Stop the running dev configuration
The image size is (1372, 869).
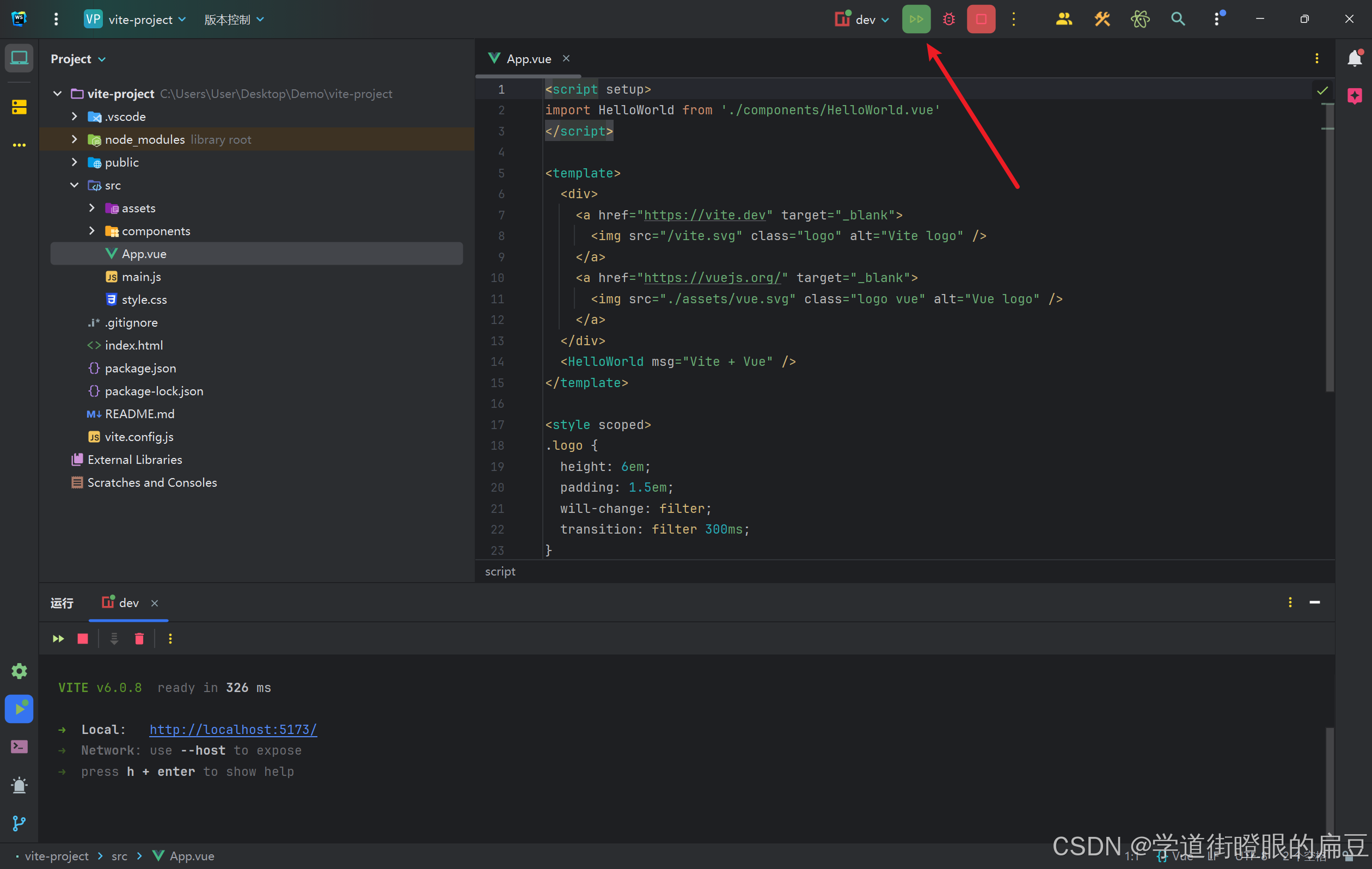click(981, 20)
